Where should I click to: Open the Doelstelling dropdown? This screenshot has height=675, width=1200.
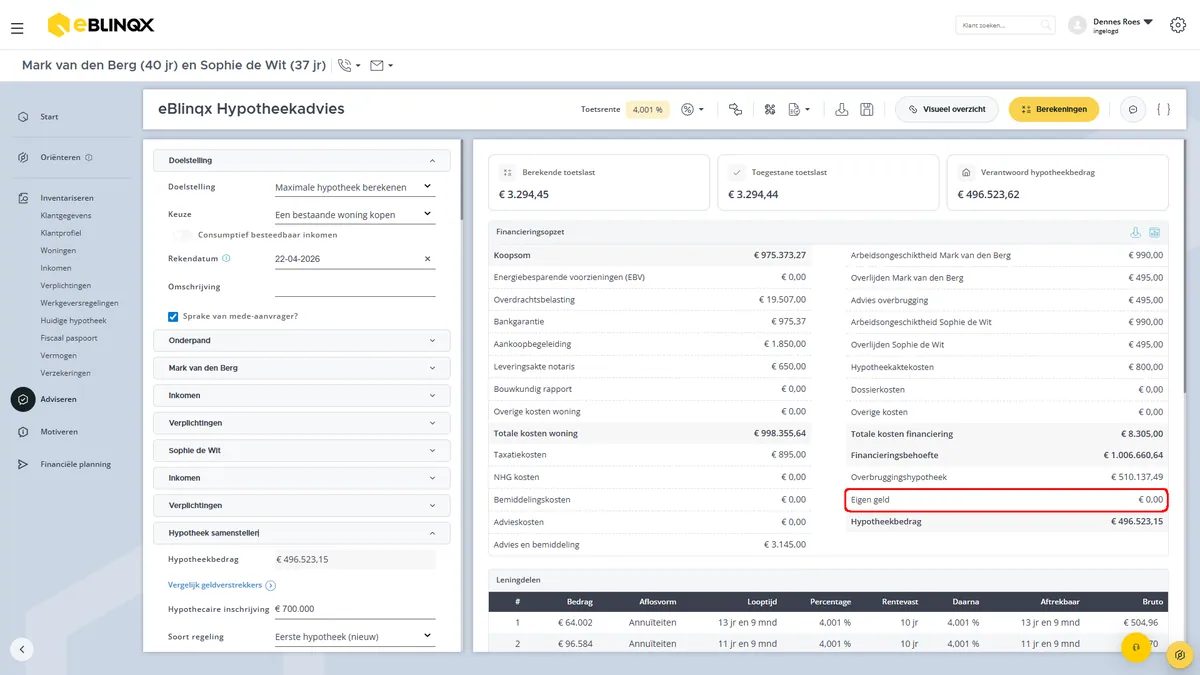tap(355, 187)
